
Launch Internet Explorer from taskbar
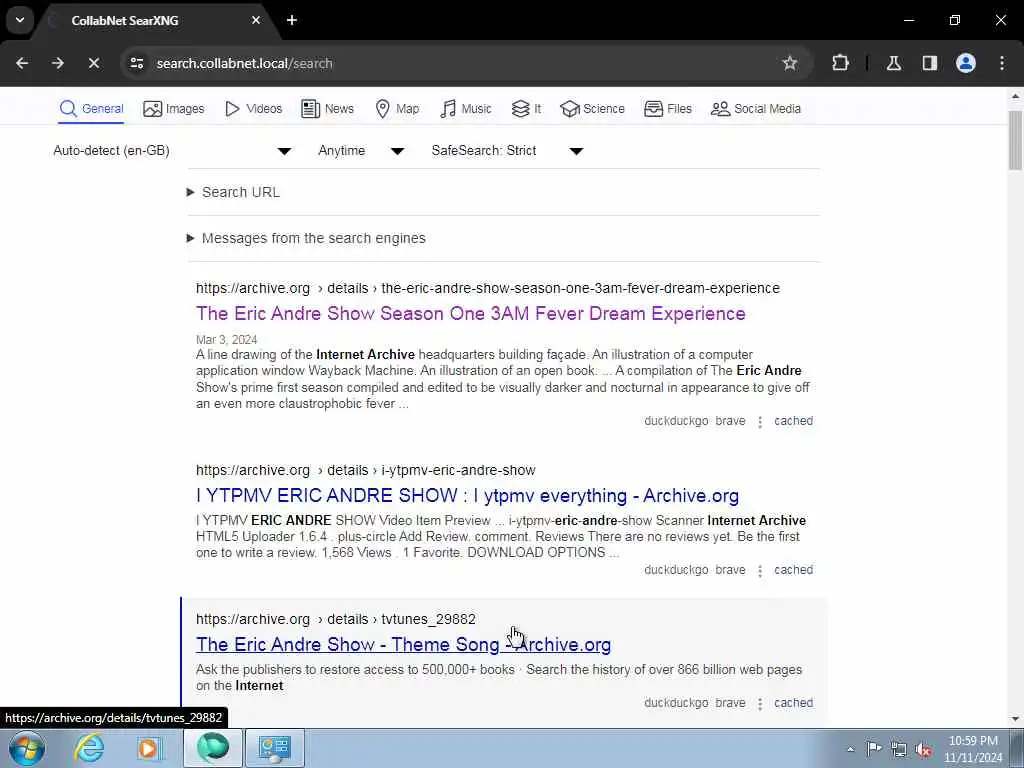click(89, 748)
